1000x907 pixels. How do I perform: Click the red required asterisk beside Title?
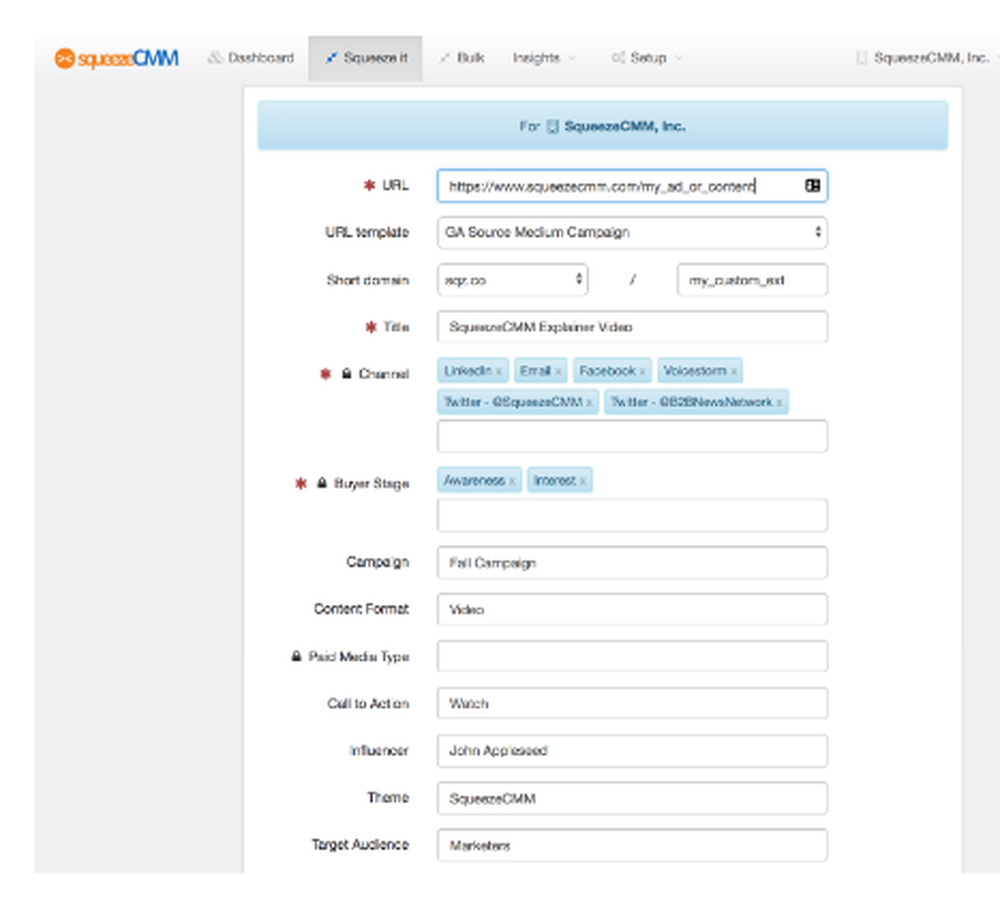click(371, 327)
